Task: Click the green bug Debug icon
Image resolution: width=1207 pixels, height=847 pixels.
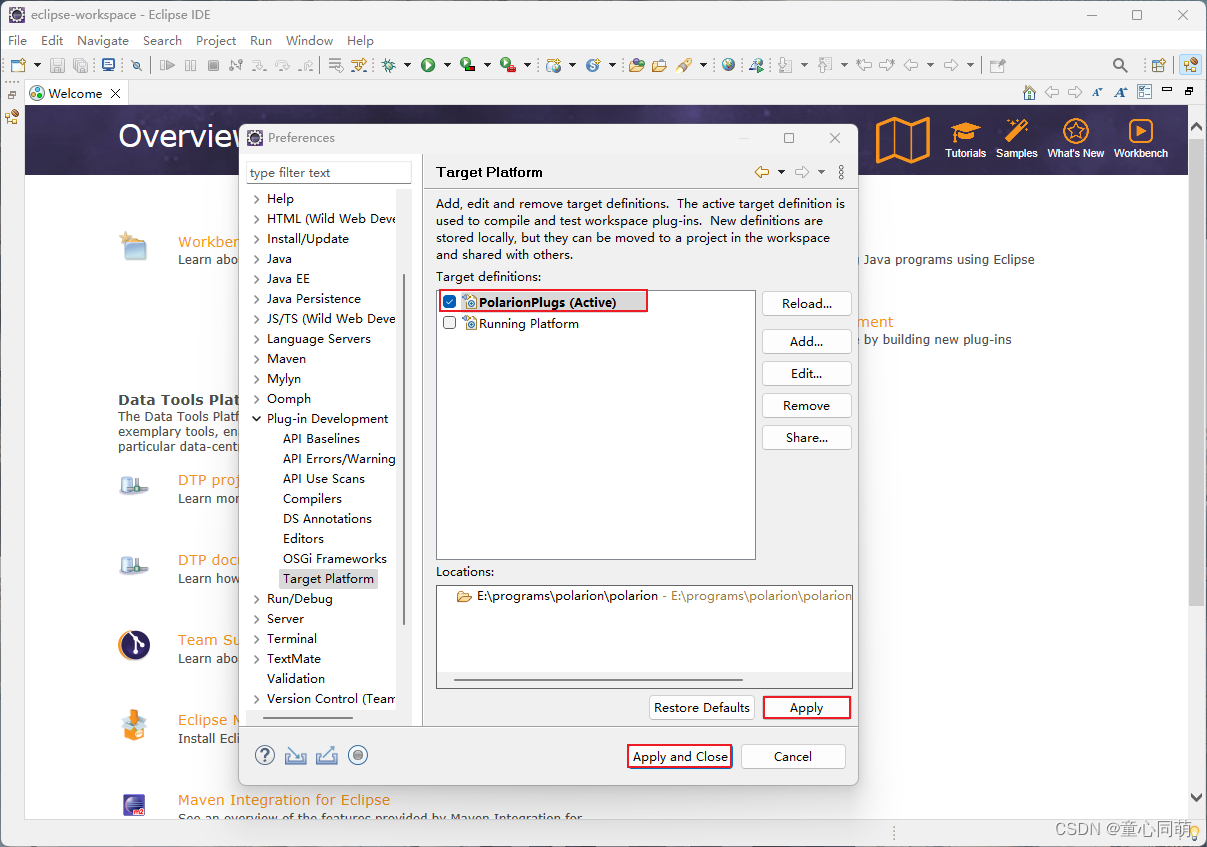Action: point(388,65)
